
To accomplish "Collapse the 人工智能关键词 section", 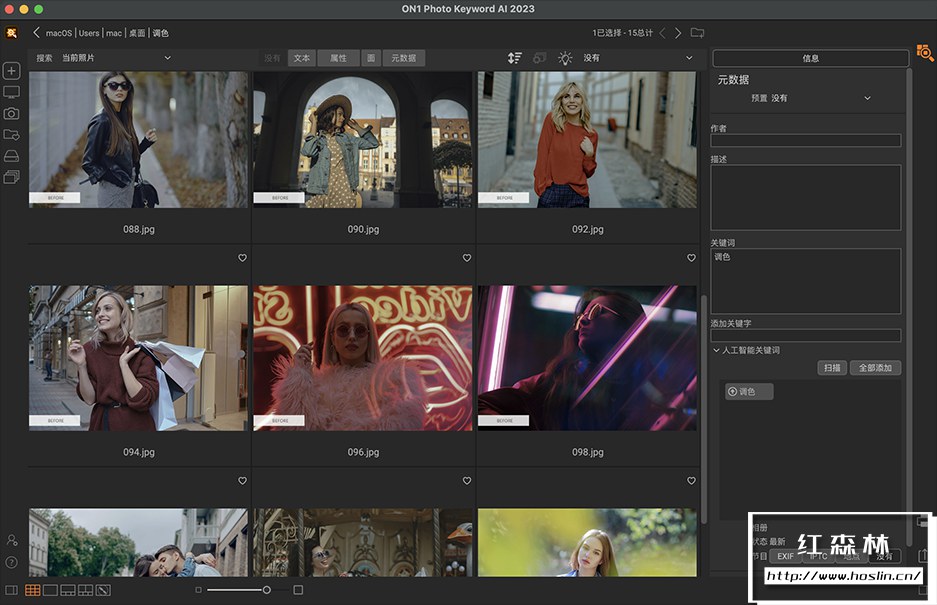I will click(716, 350).
